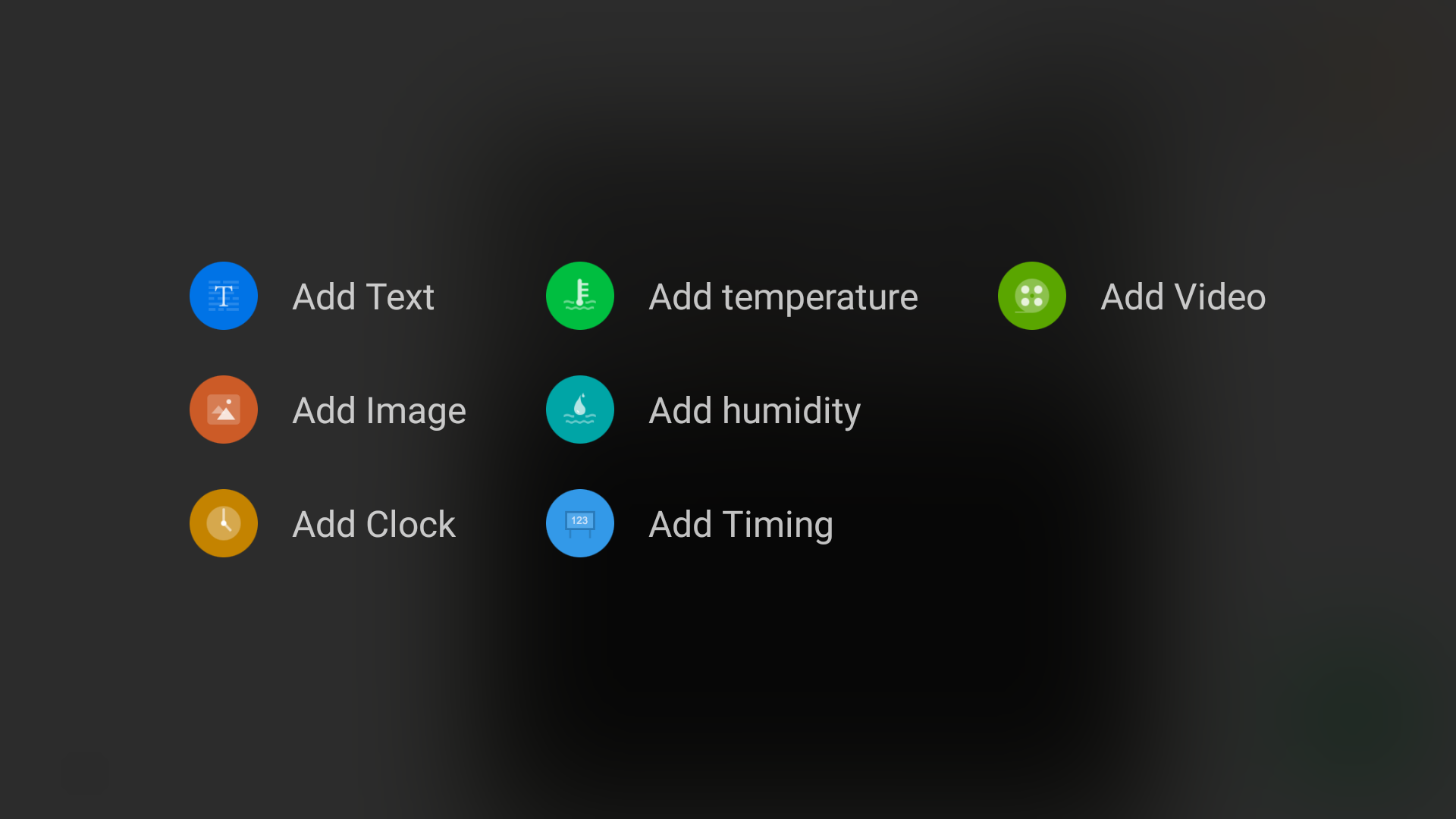
Task: Click the yellow Add Clock icon
Action: coord(224,523)
